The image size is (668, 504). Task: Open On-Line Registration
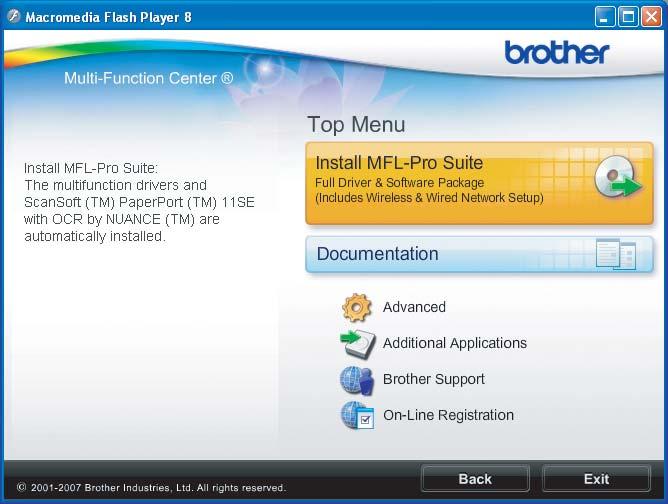[448, 415]
